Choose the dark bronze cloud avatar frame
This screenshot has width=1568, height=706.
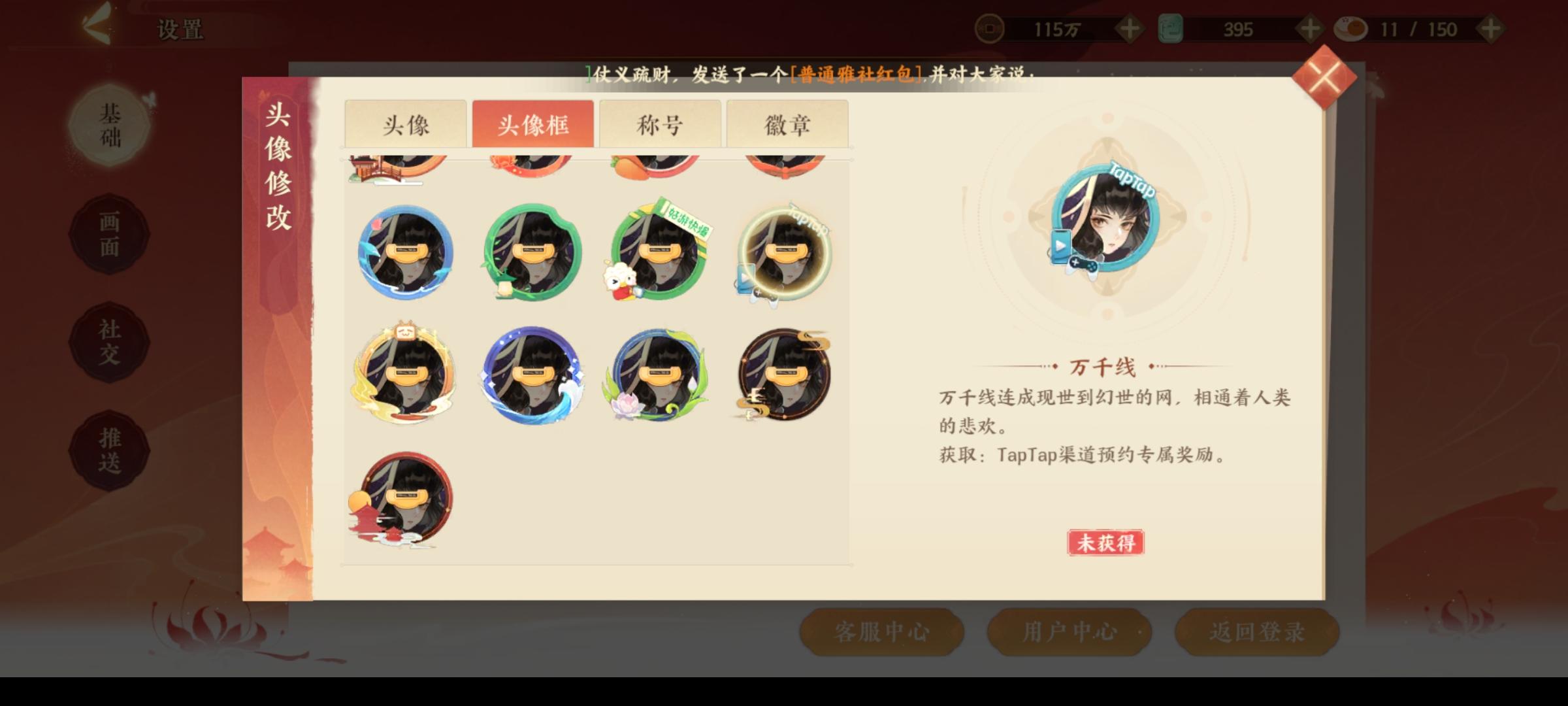point(784,375)
